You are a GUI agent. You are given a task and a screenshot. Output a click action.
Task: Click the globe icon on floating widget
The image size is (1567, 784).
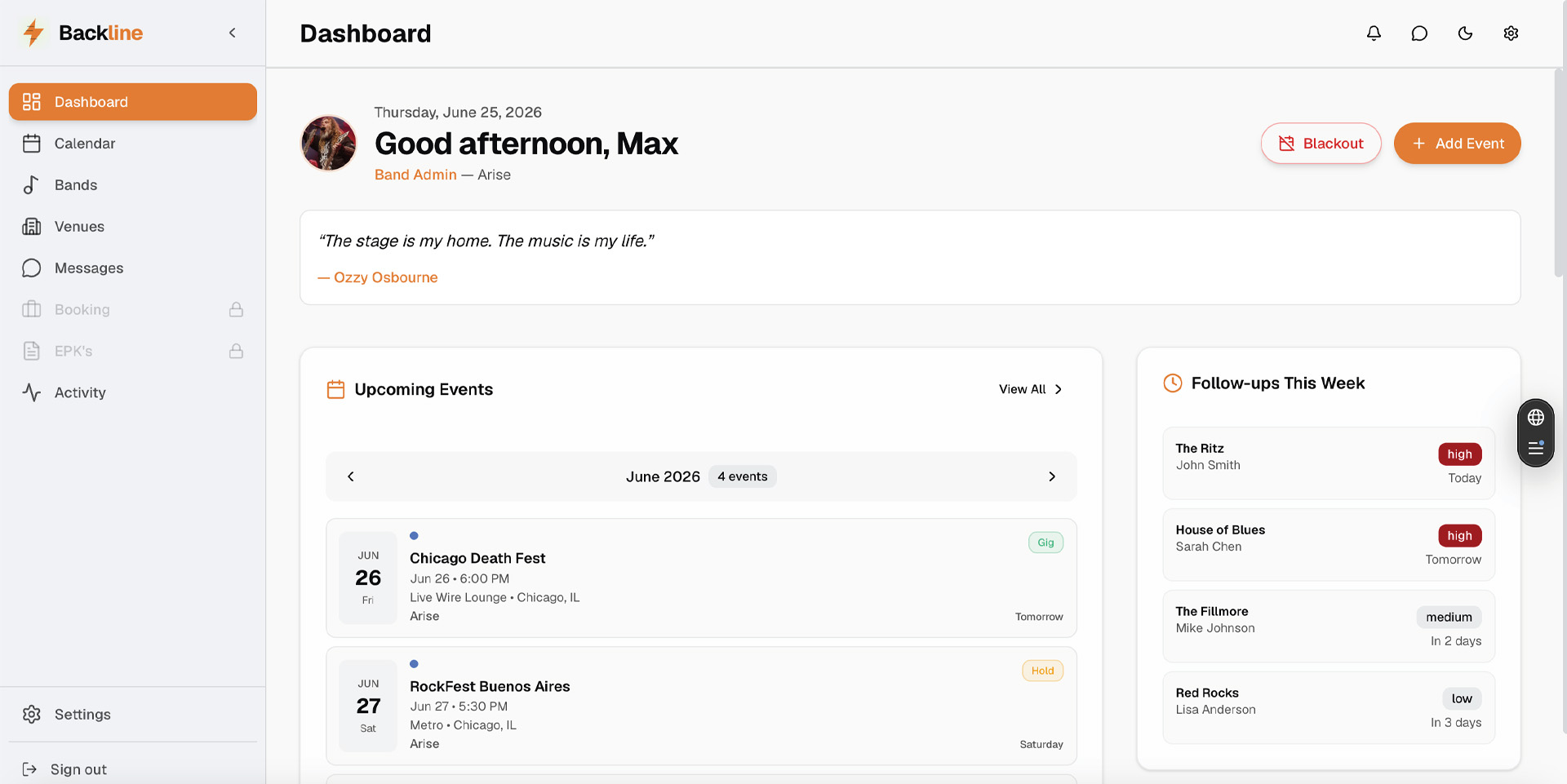tap(1536, 418)
